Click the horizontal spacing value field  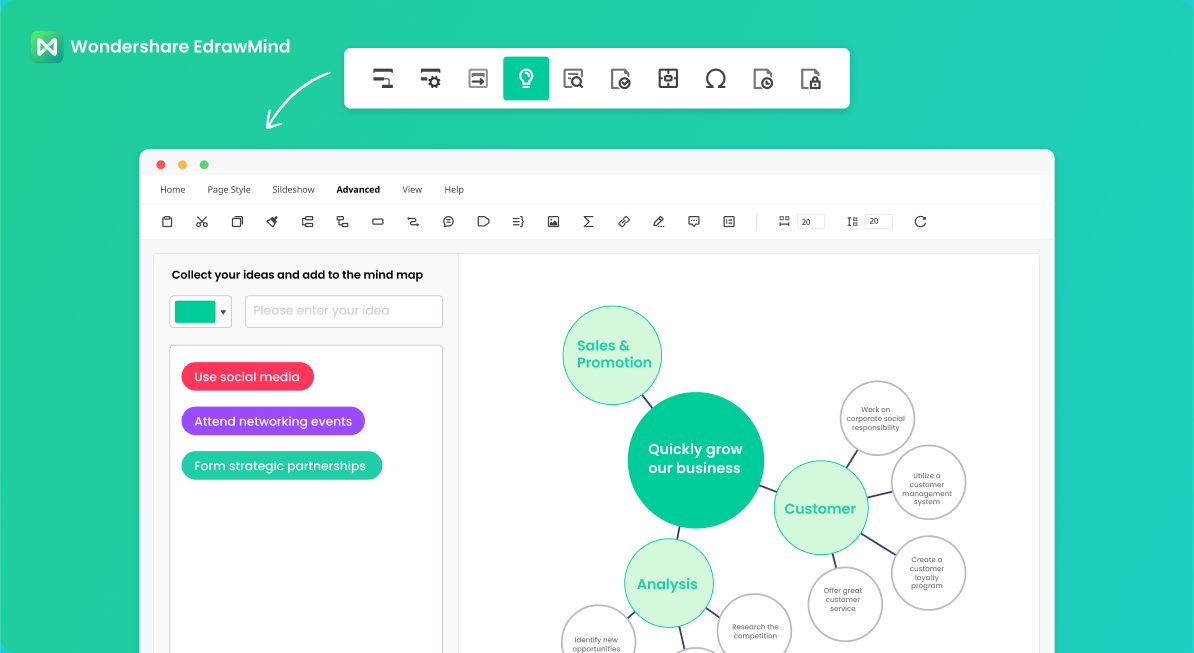point(810,221)
